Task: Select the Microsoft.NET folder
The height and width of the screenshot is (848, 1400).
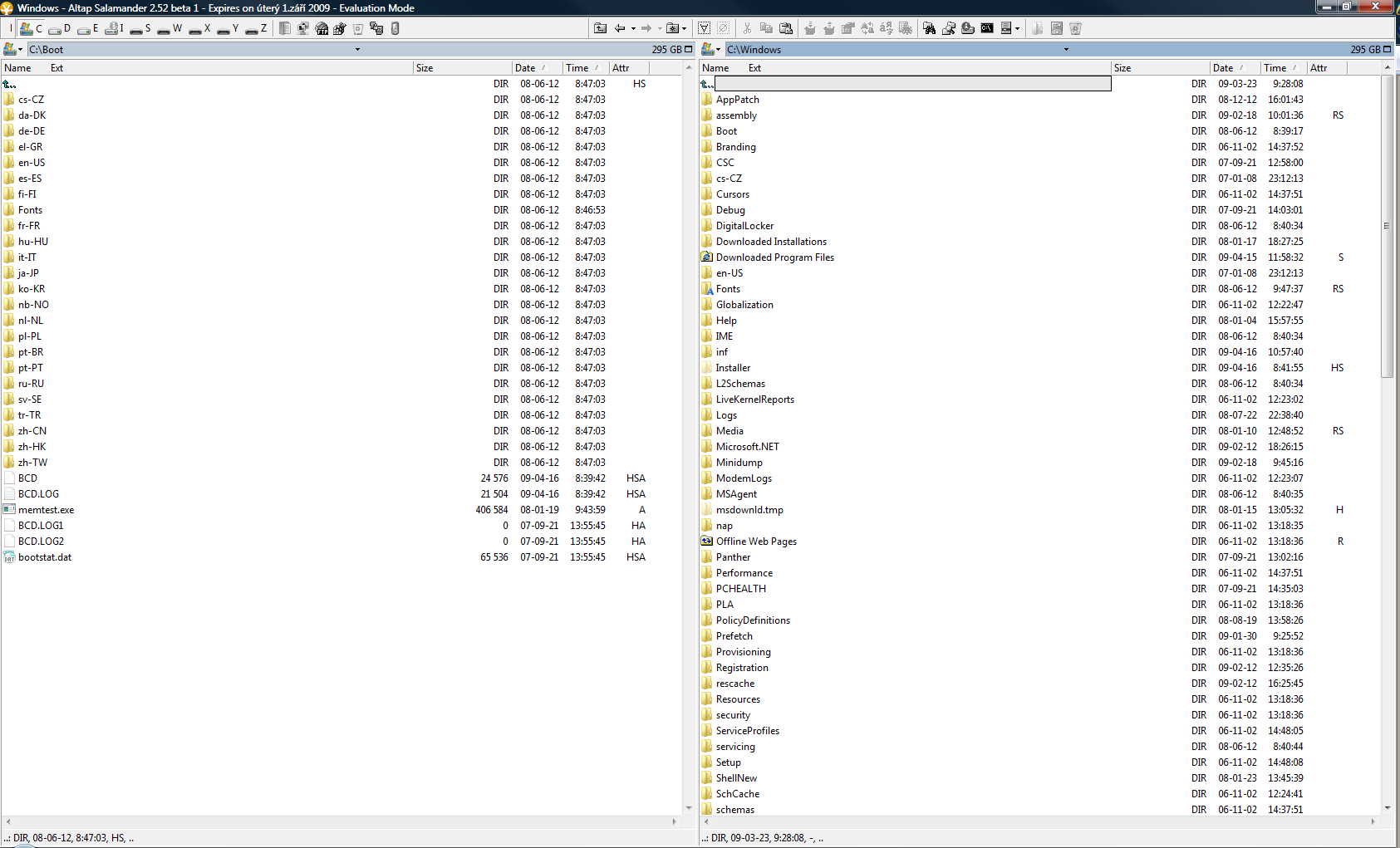Action: [747, 447]
